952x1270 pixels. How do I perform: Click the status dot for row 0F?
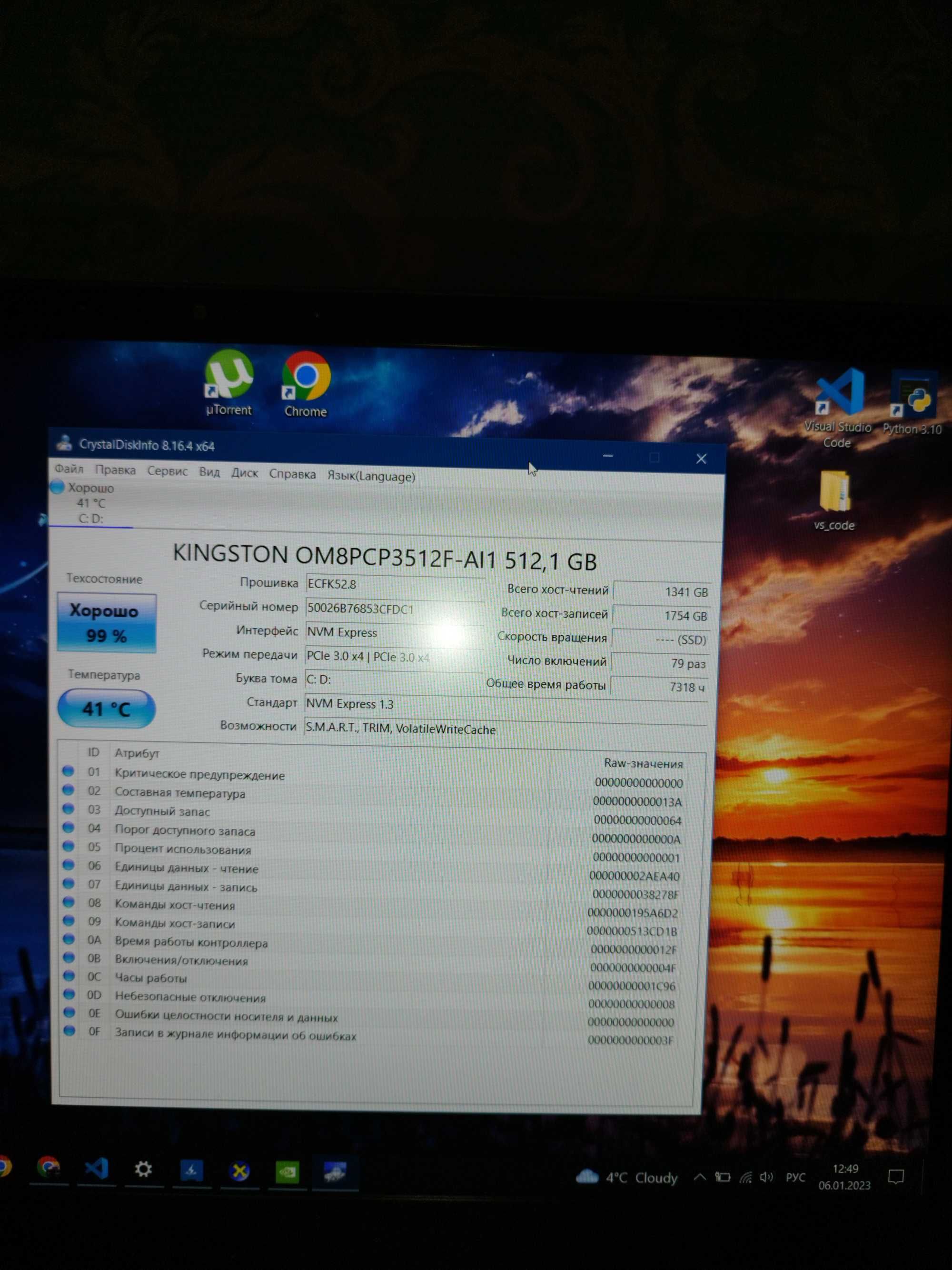point(69,1030)
